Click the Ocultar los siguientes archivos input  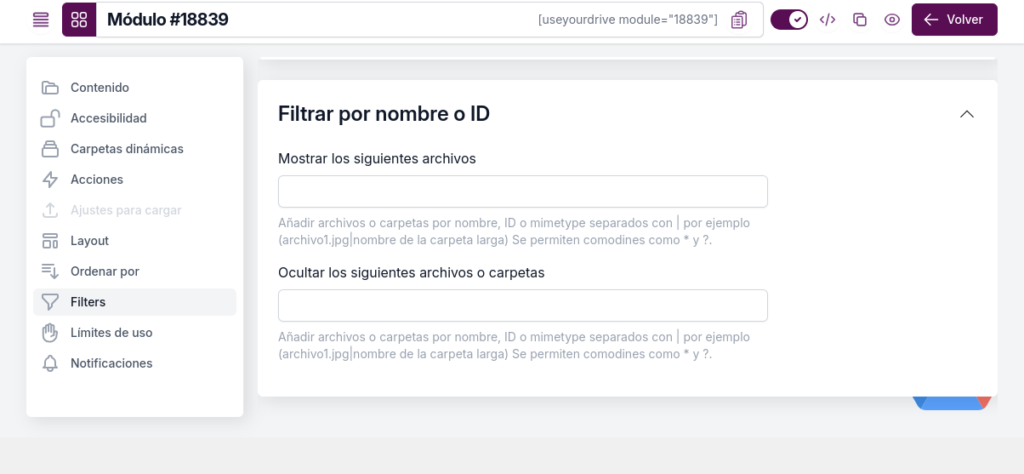522,306
